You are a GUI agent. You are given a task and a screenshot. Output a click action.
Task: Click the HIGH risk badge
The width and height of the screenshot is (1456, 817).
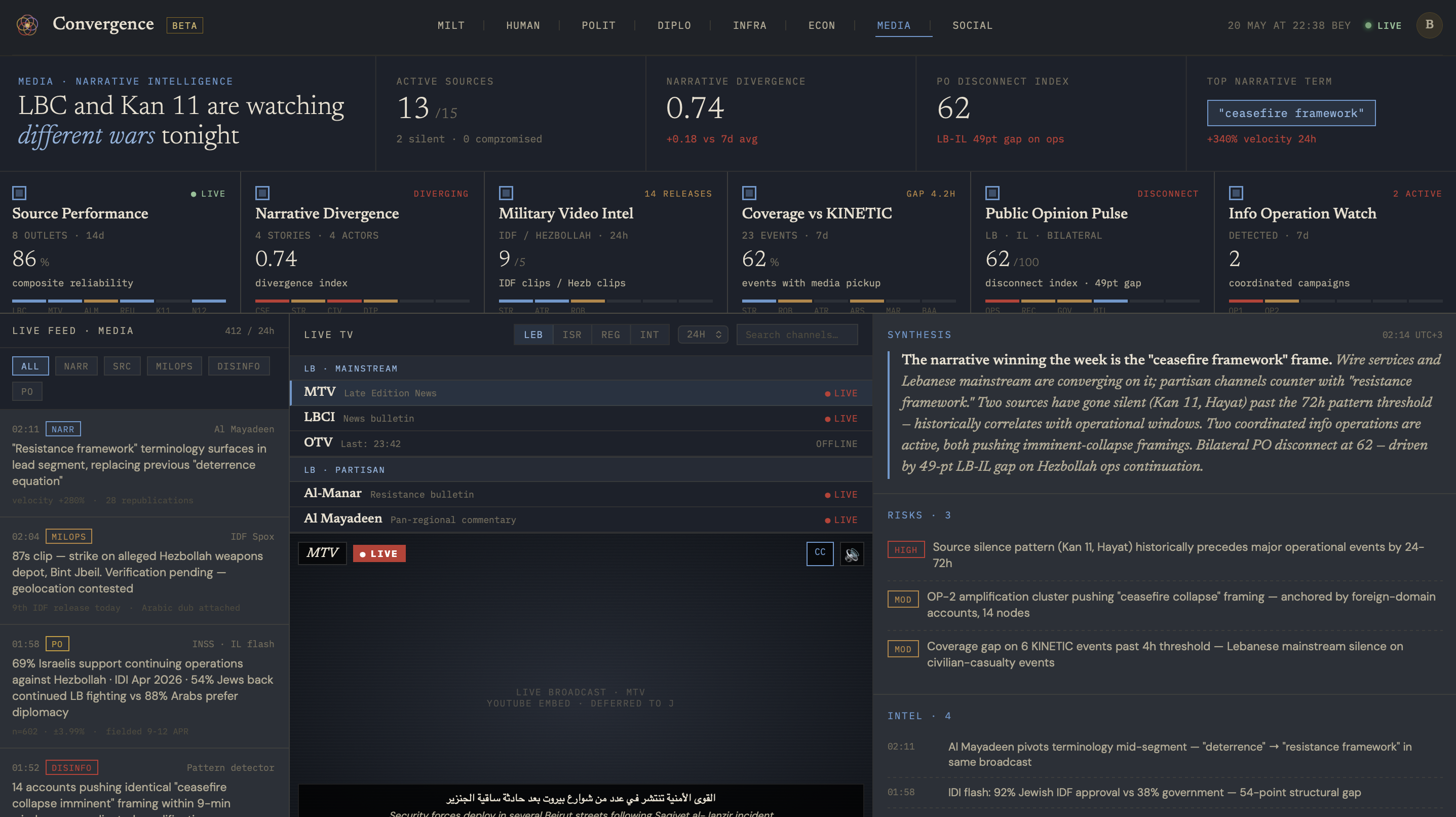(906, 549)
